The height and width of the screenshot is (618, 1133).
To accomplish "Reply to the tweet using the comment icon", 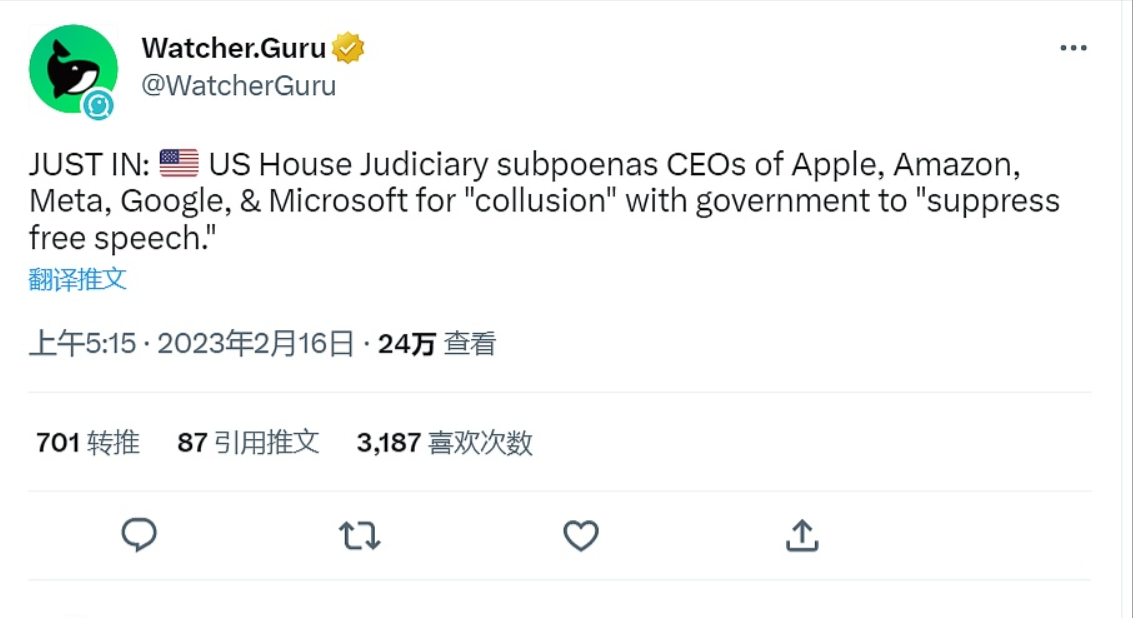I will pyautogui.click(x=138, y=536).
